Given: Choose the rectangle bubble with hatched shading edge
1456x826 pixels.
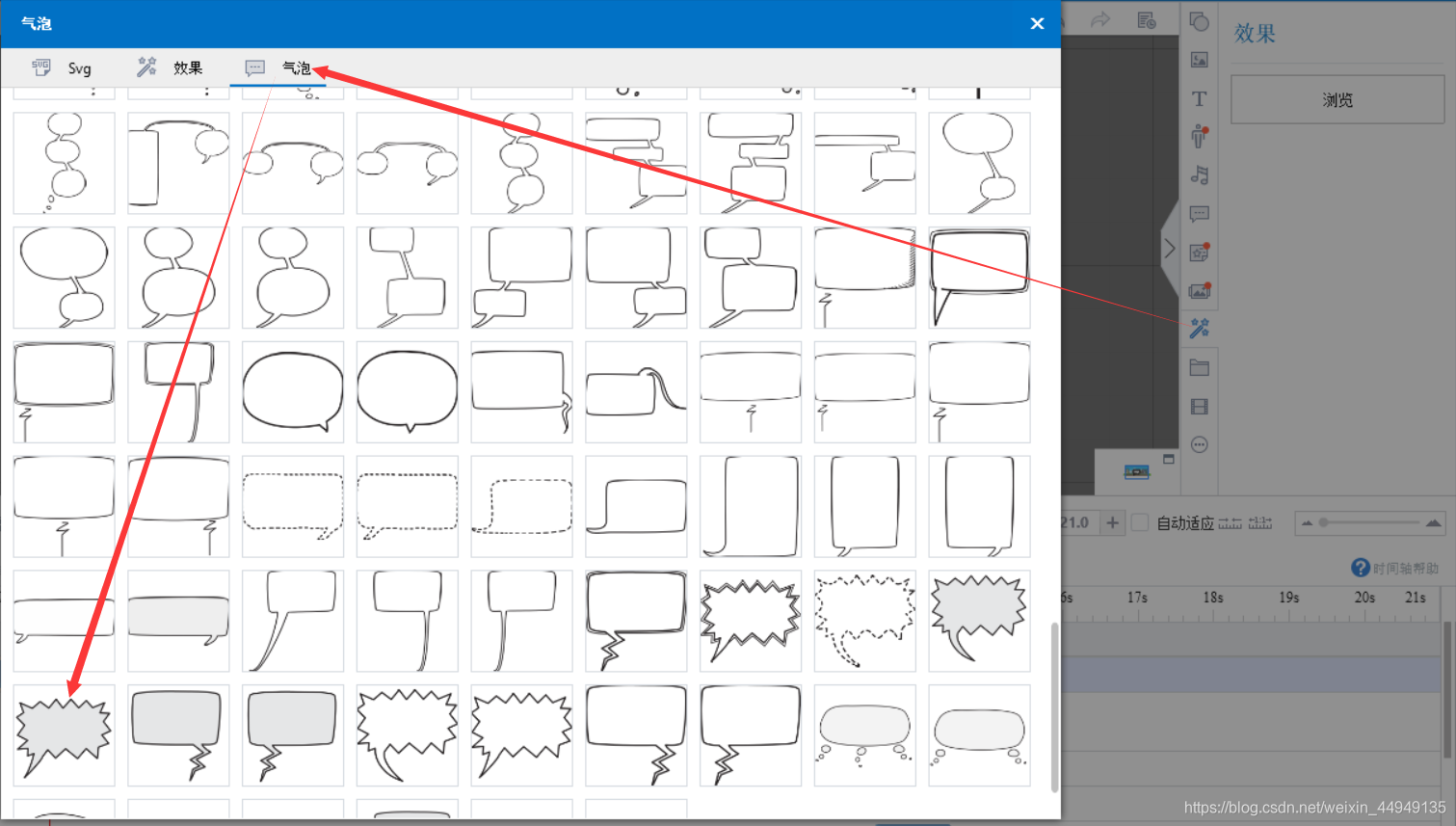Looking at the screenshot, I should (864, 278).
